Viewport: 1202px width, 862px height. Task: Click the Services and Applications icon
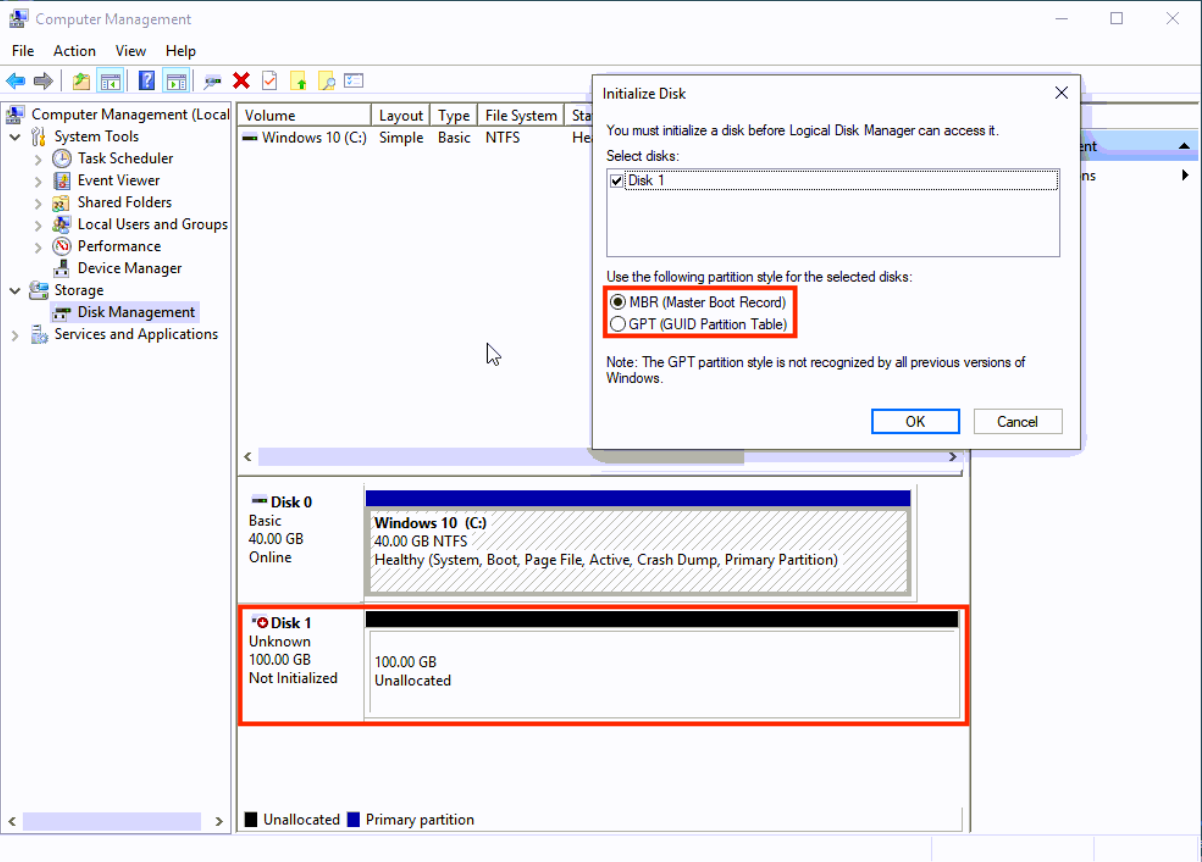pos(39,334)
